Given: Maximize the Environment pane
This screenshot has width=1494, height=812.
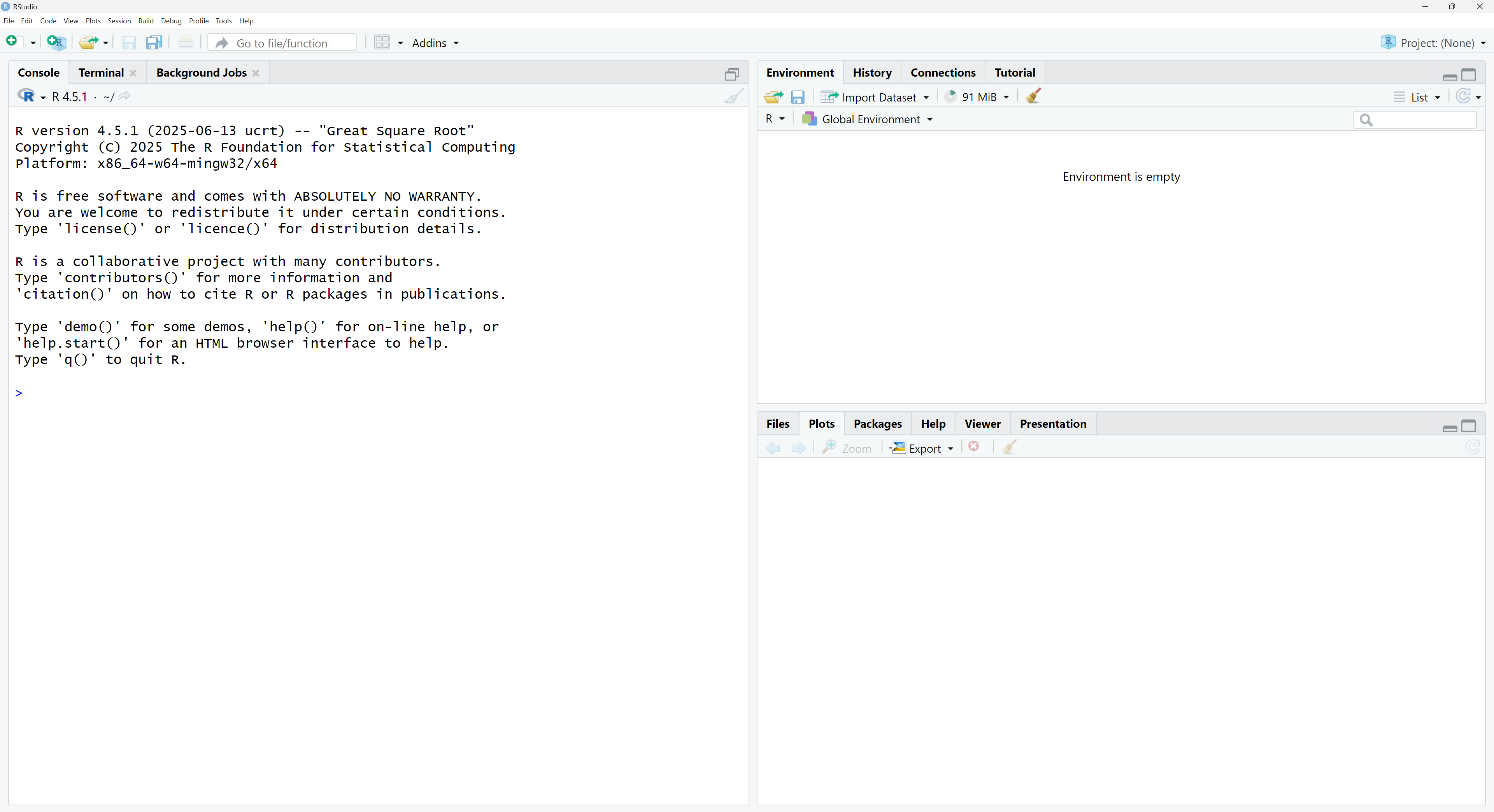Looking at the screenshot, I should pos(1468,75).
